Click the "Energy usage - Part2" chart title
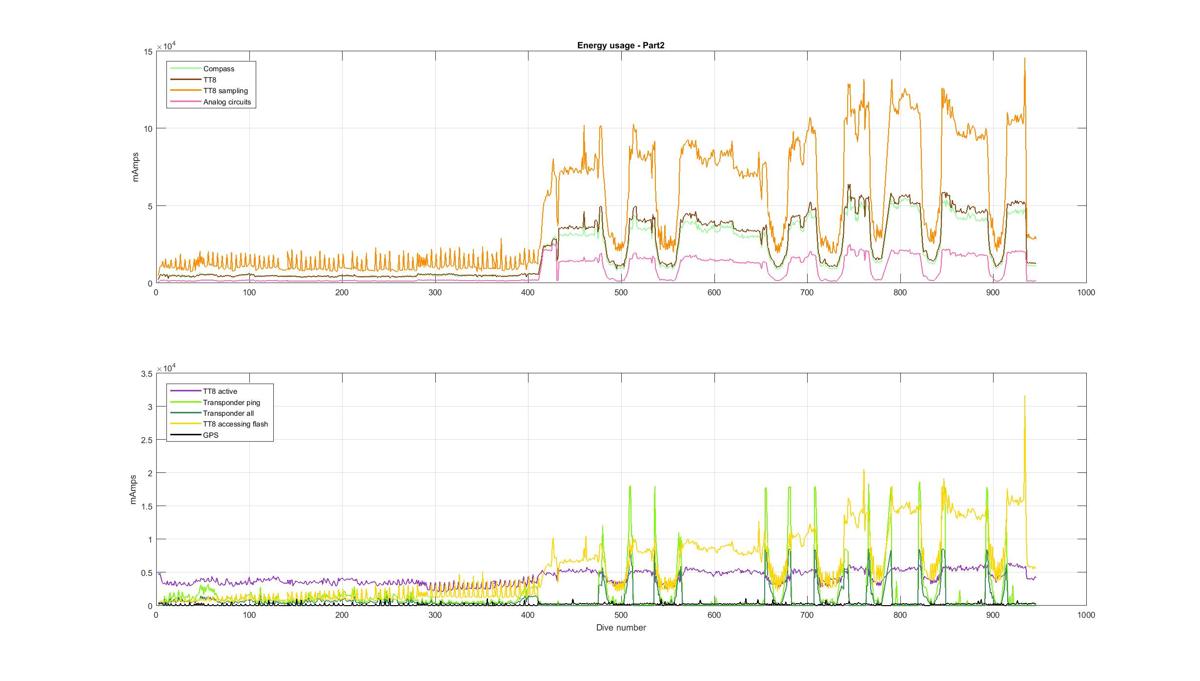The width and height of the screenshot is (1200, 681). (x=620, y=45)
